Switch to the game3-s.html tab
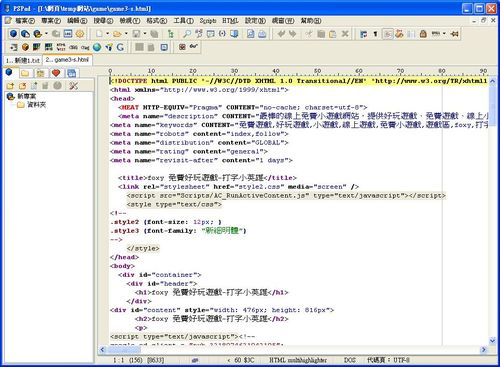Image resolution: width=500 pixels, height=367 pixels. point(67,60)
